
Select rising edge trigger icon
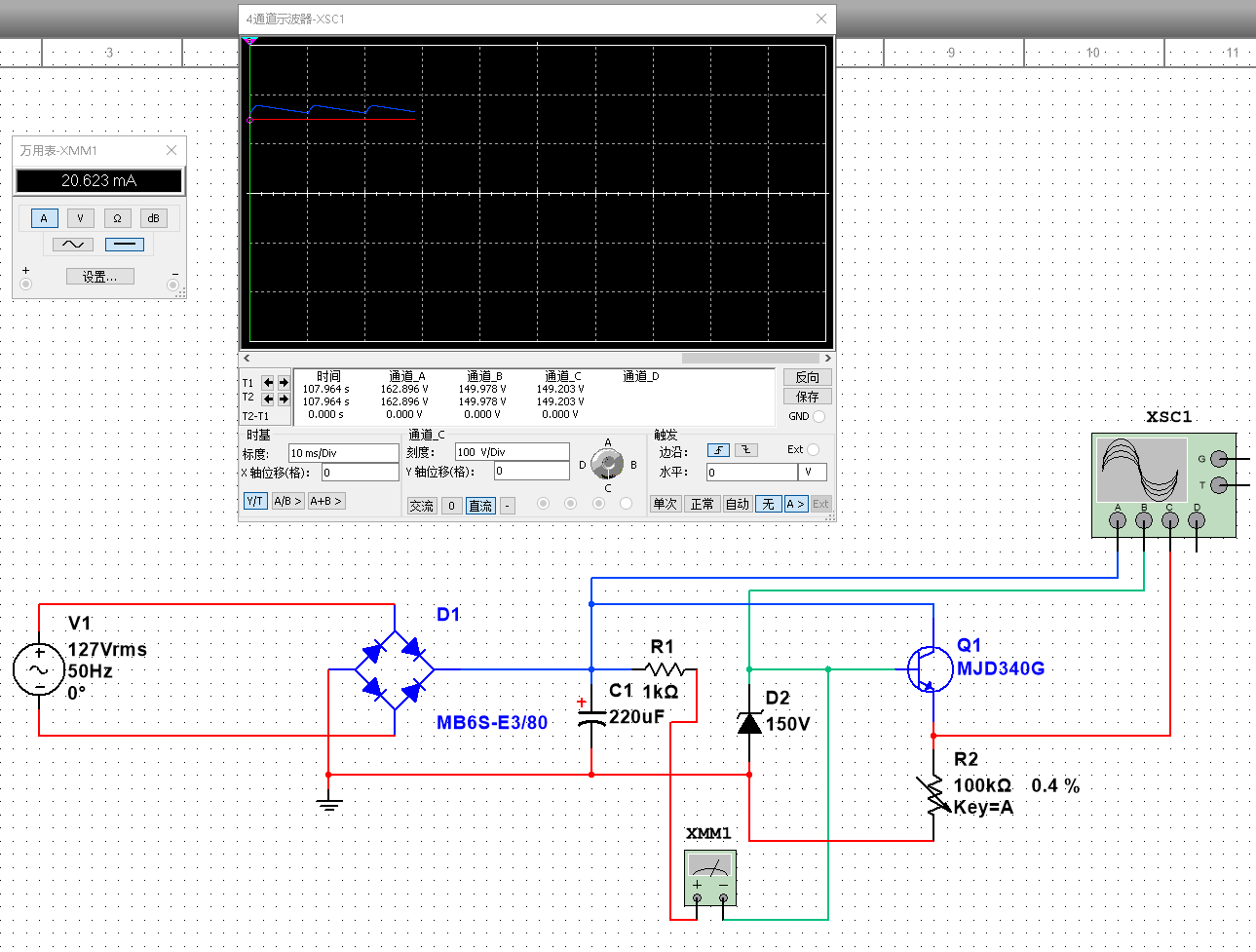click(x=718, y=450)
